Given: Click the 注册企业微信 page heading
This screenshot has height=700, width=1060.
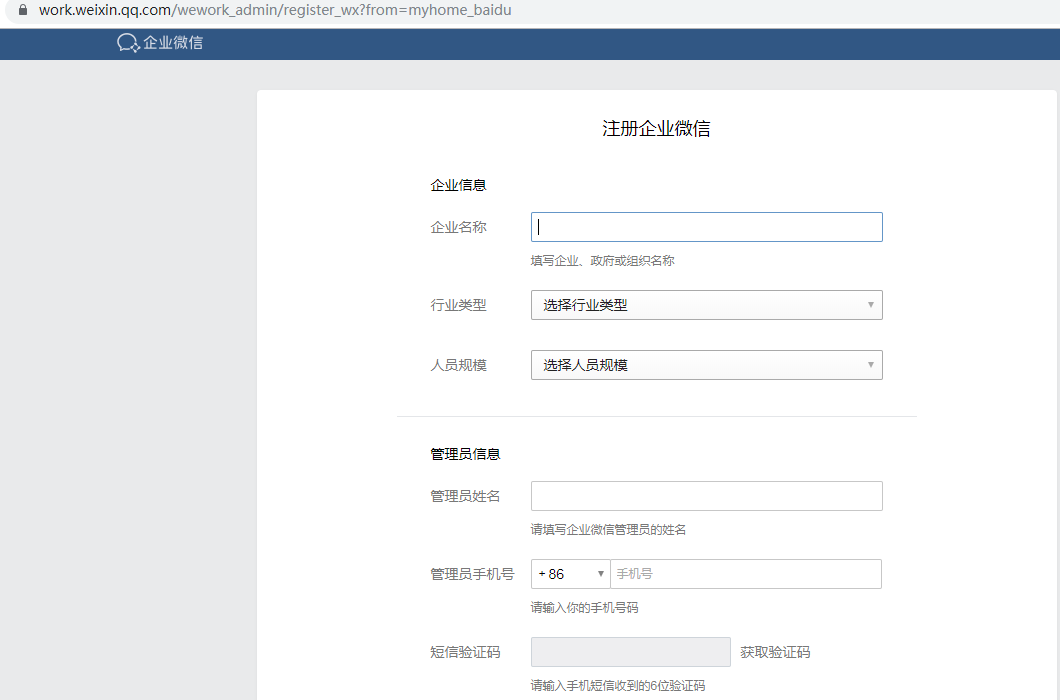Looking at the screenshot, I should tap(656, 129).
